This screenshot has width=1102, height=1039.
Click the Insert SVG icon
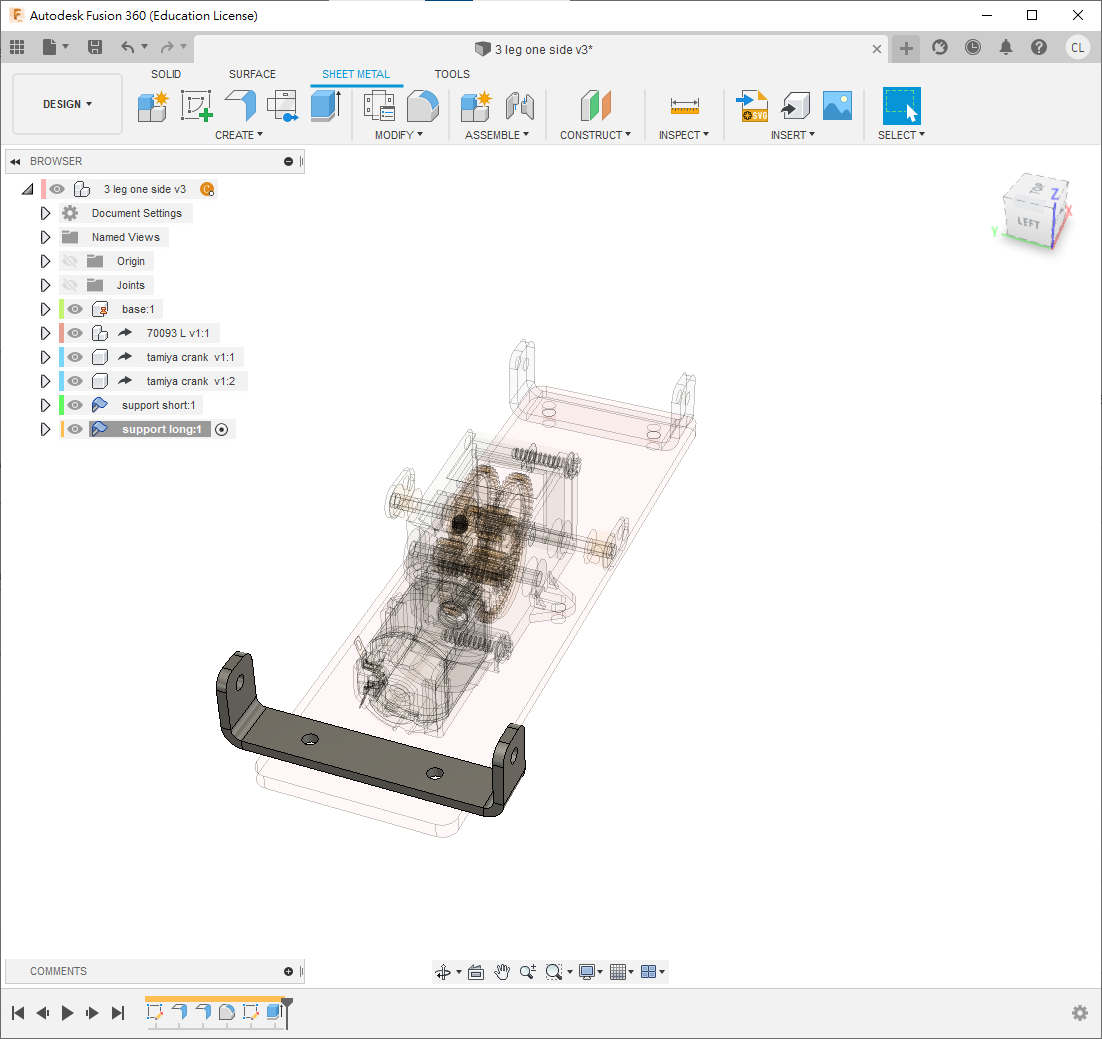(752, 104)
